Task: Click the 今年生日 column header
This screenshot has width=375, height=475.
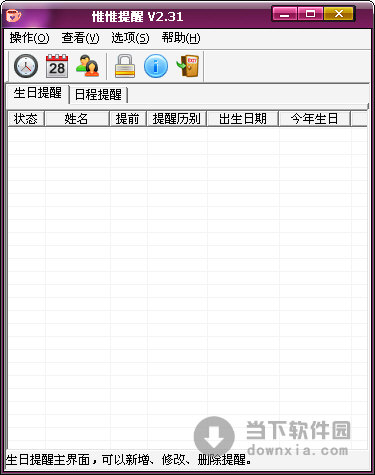Action: pos(314,119)
